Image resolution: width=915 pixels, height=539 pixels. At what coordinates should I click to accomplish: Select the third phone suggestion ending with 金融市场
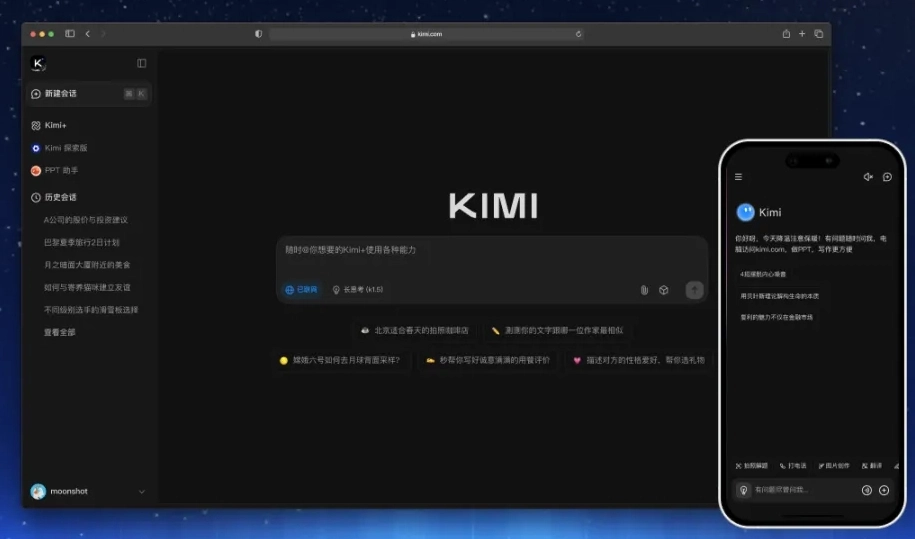[776, 317]
